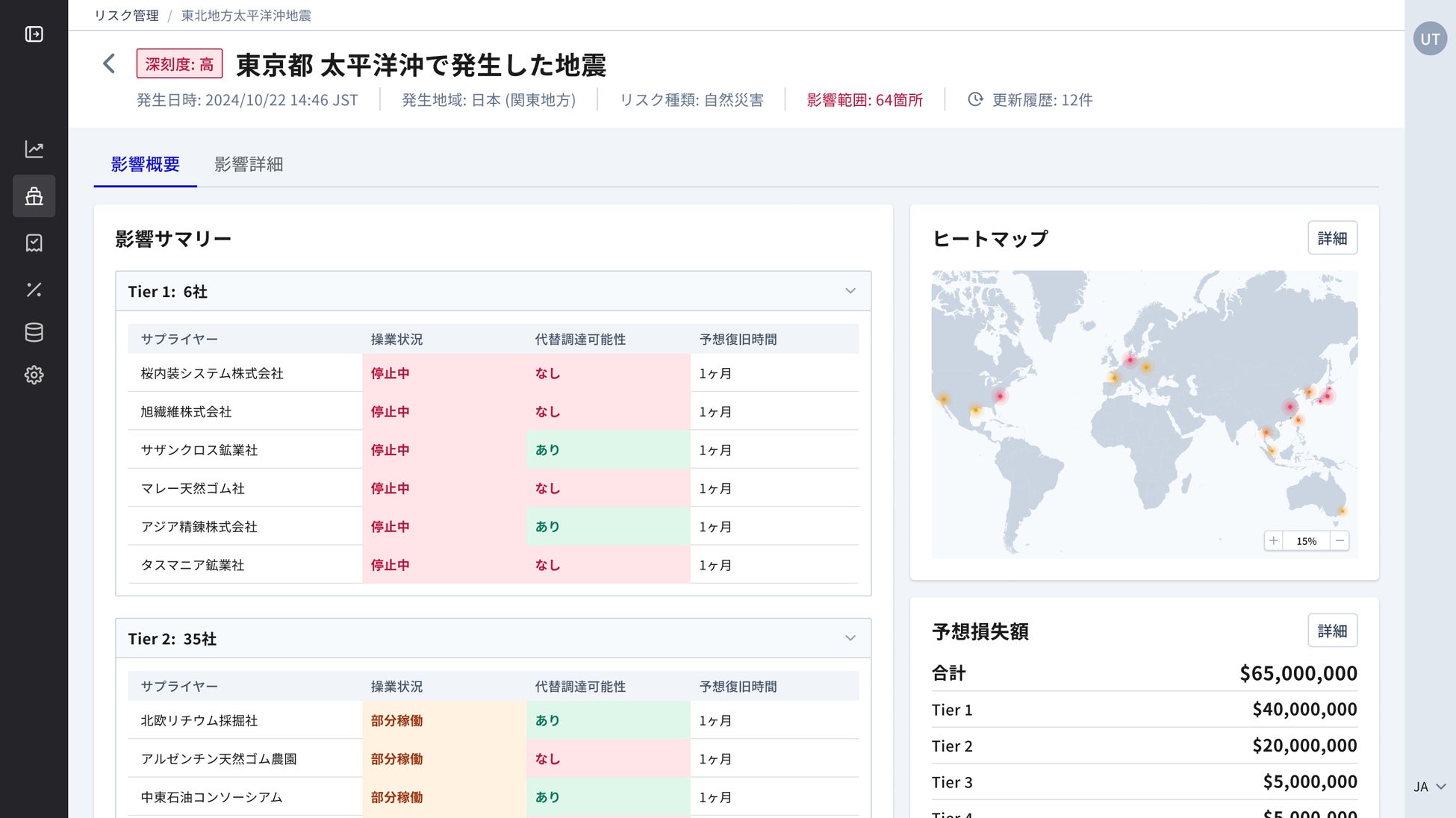This screenshot has height=818, width=1456.
Task: Open the settings gear icon
Action: tap(34, 375)
